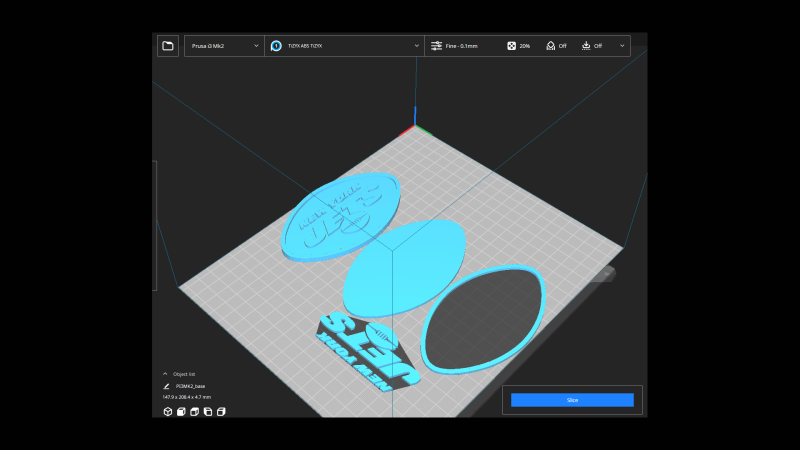The image size is (800, 450).
Task: Click the extruder 1 material icon
Action: click(x=276, y=46)
